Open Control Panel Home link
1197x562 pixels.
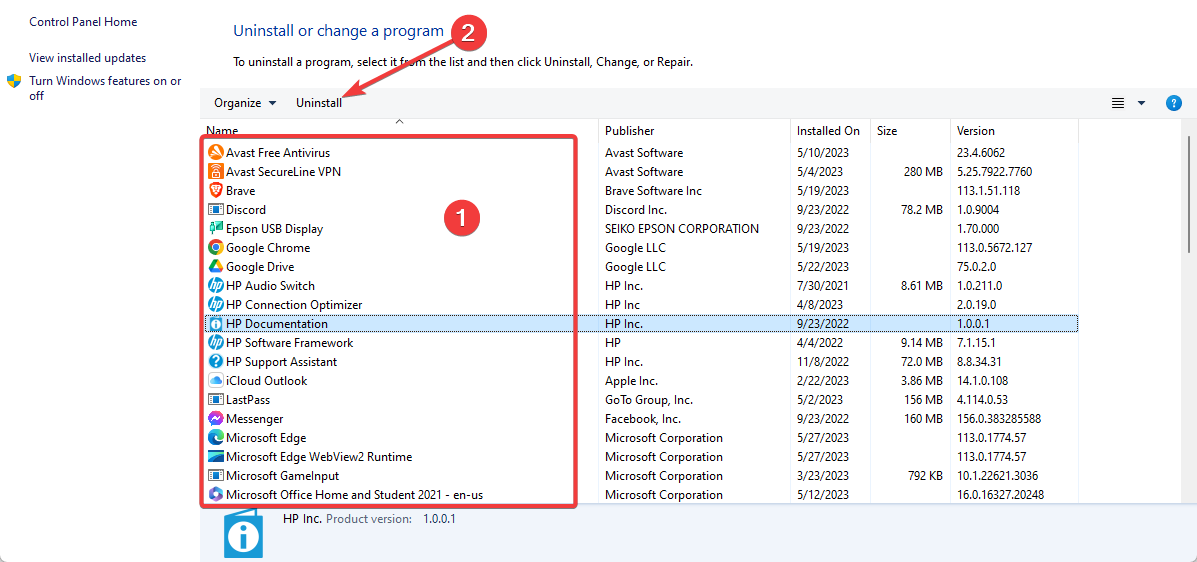(83, 21)
